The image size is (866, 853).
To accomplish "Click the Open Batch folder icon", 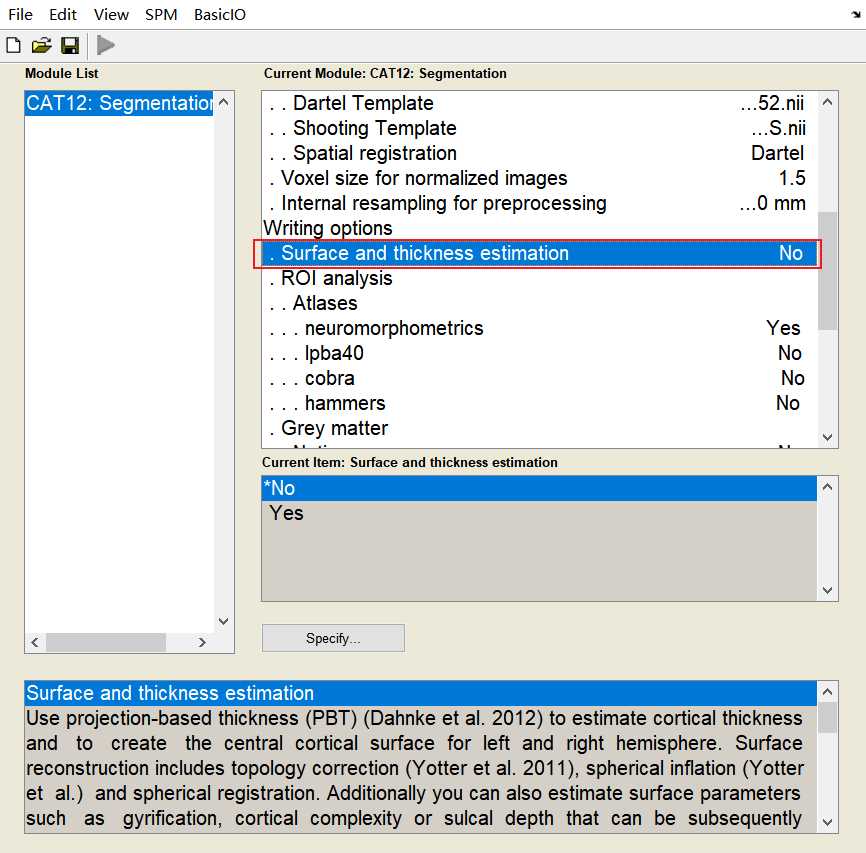I will click(x=41, y=45).
